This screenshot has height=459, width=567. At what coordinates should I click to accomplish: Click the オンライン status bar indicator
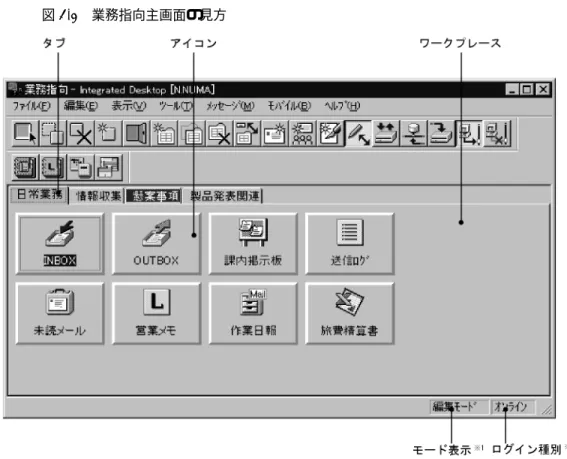(x=513, y=407)
